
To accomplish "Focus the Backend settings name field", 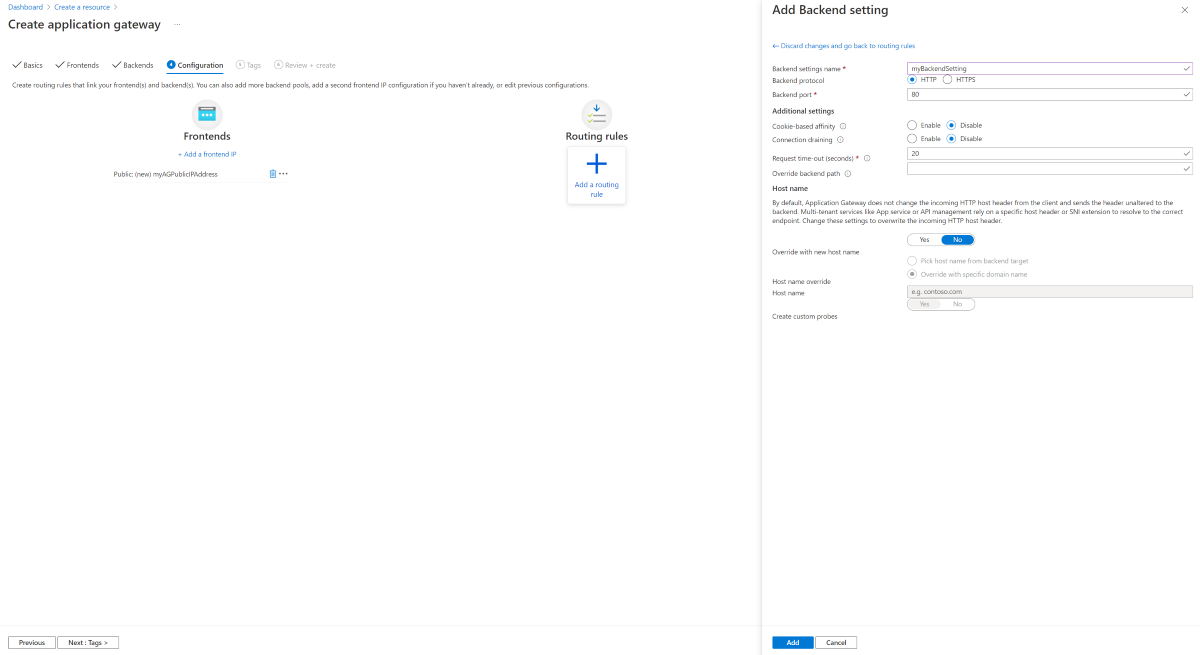I will coord(1050,68).
